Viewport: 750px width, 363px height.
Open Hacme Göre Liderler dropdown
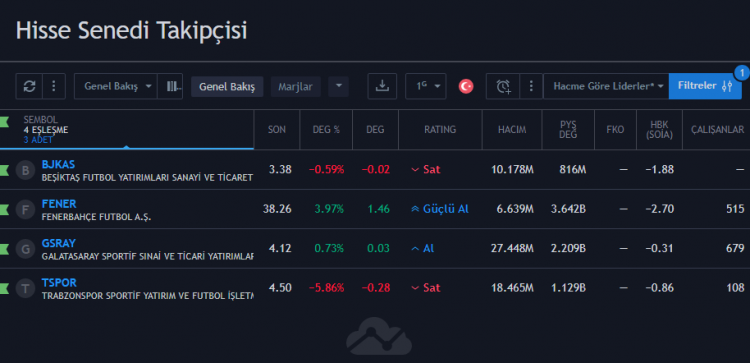point(606,86)
